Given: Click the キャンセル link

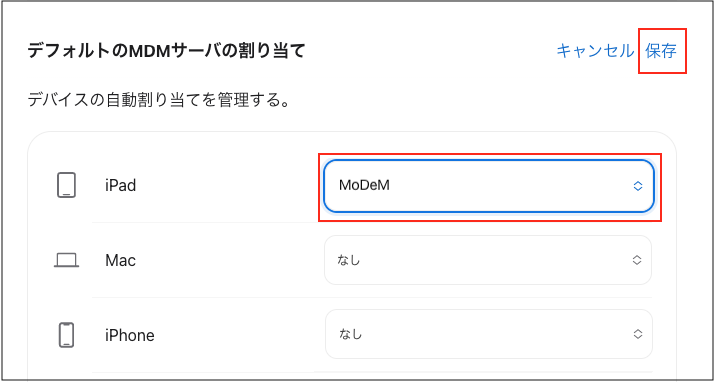Looking at the screenshot, I should (595, 51).
